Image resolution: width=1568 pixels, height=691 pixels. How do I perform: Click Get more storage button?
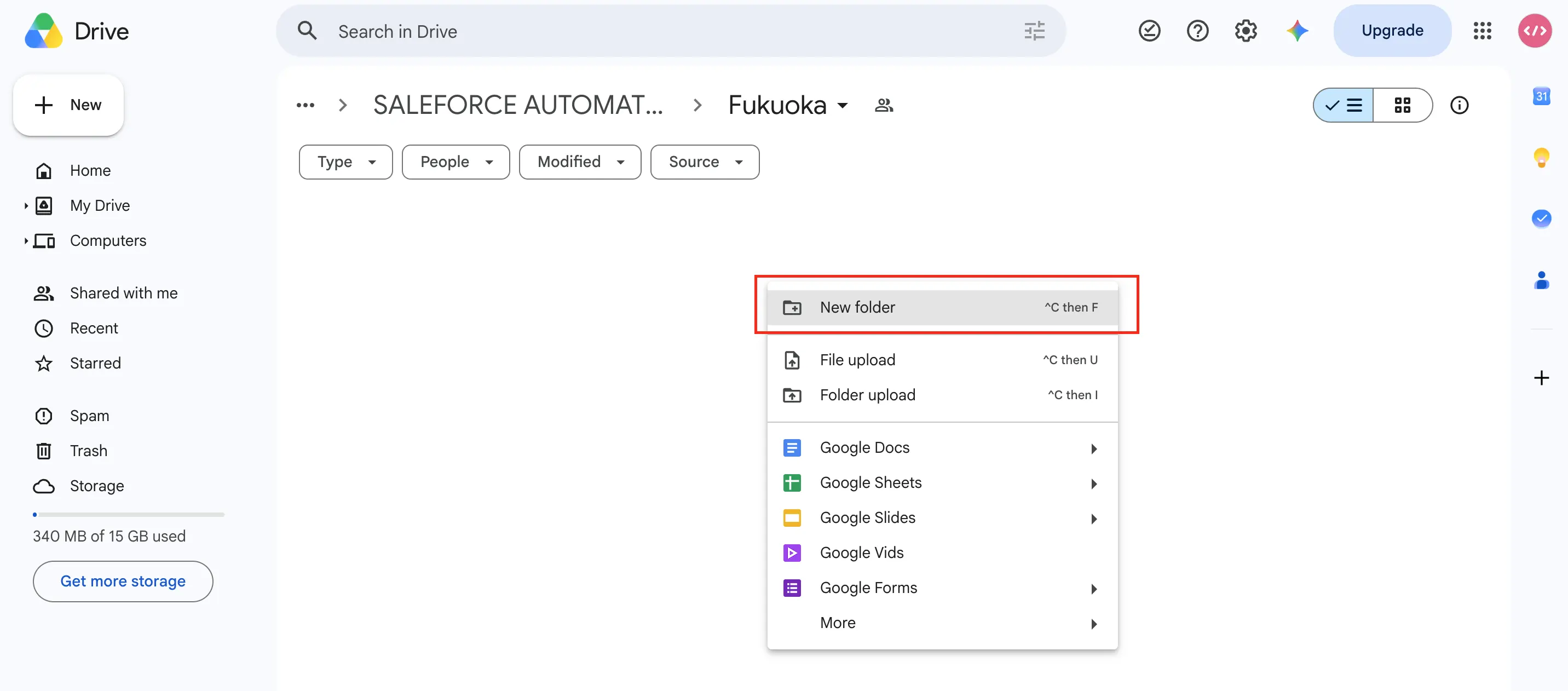click(x=123, y=581)
